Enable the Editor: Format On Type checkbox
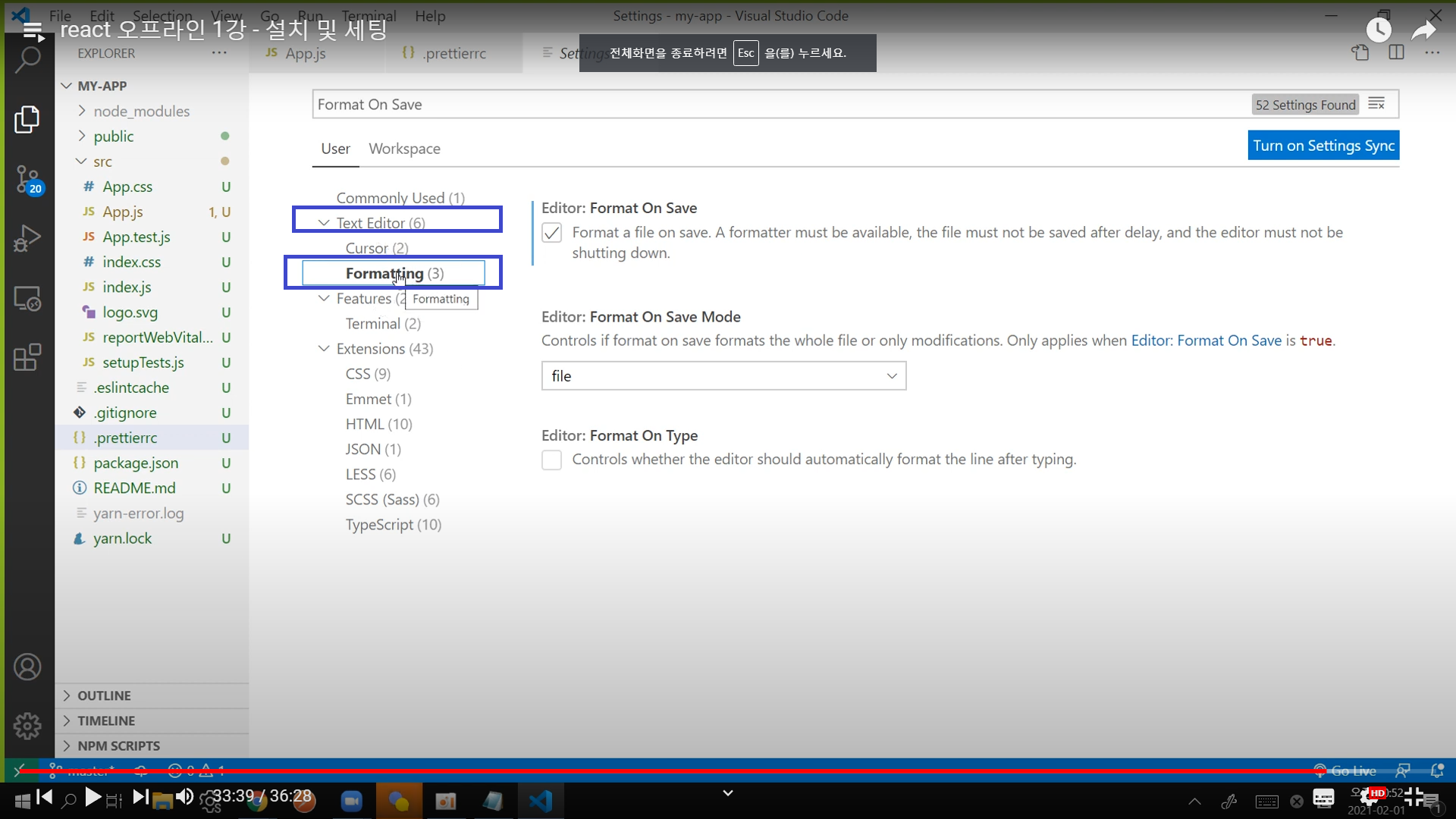 point(552,460)
